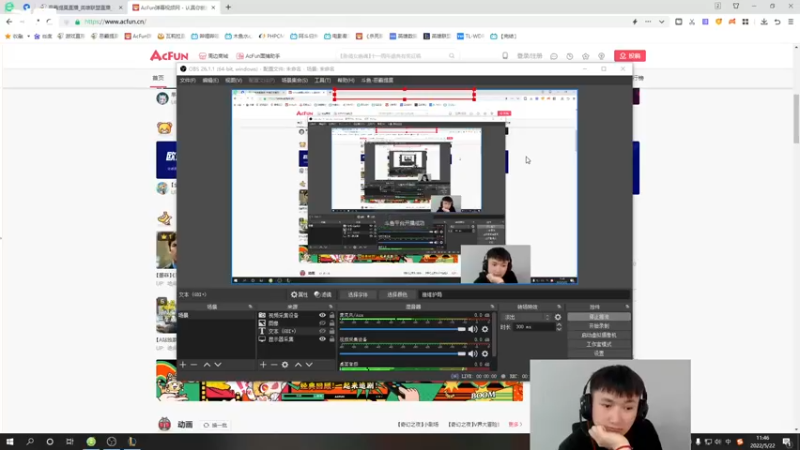Click the browser reload icon
800x450 pixels.
49,22
